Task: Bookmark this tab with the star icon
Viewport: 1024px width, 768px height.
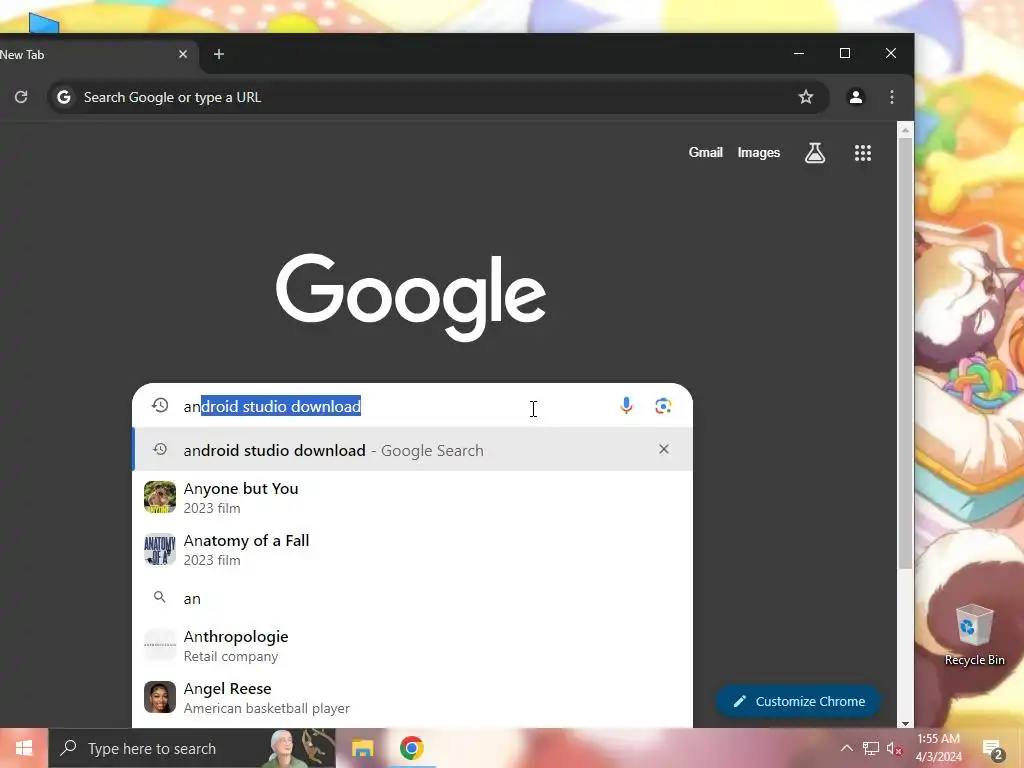Action: [x=806, y=97]
